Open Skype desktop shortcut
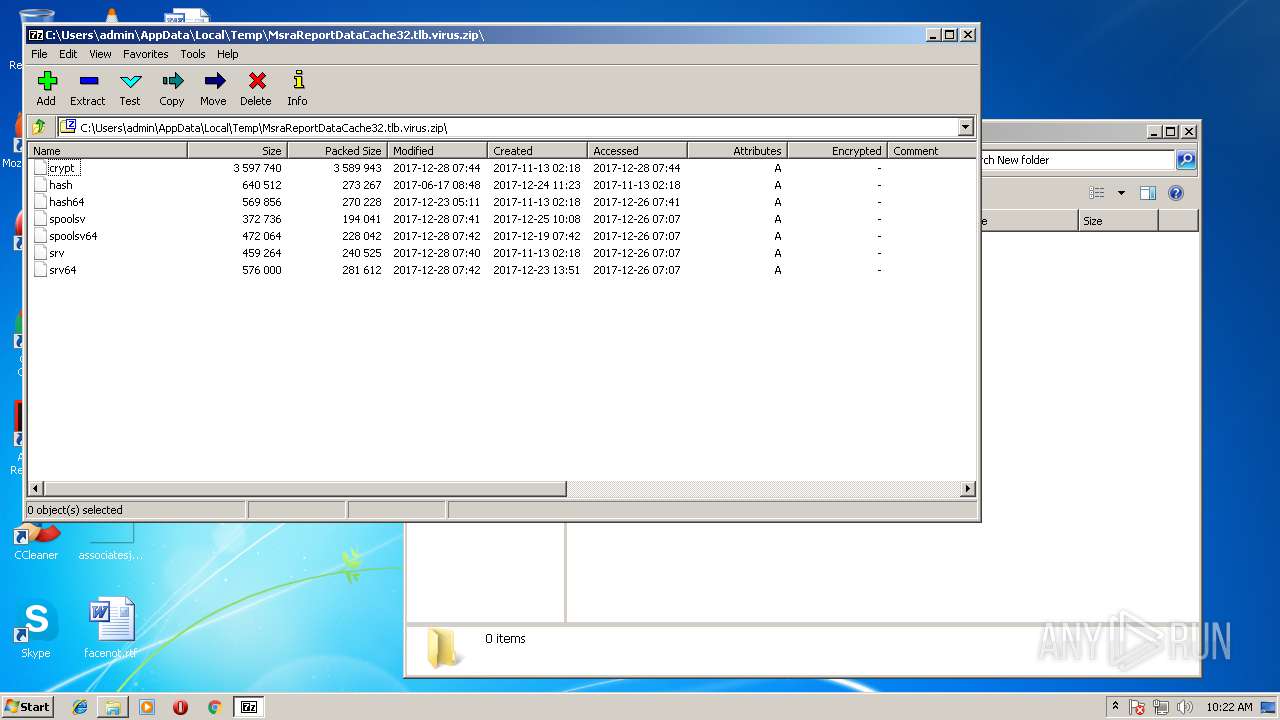Viewport: 1280px width, 720px height. tap(35, 630)
